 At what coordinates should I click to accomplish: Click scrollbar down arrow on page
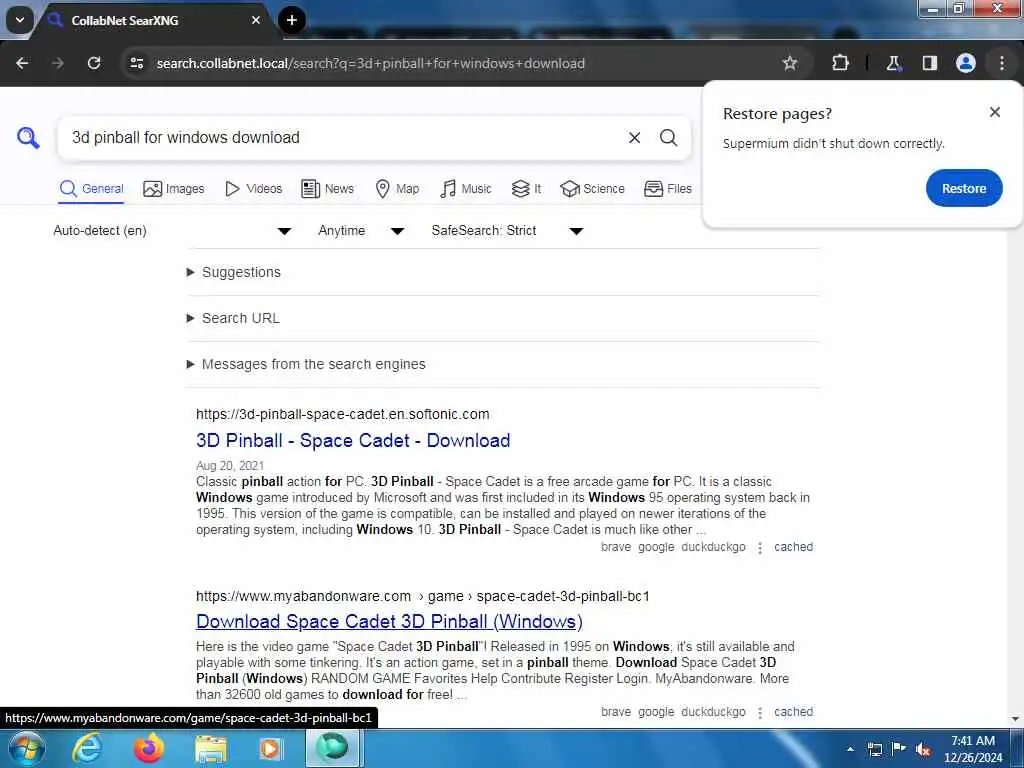pyautogui.click(x=1015, y=719)
